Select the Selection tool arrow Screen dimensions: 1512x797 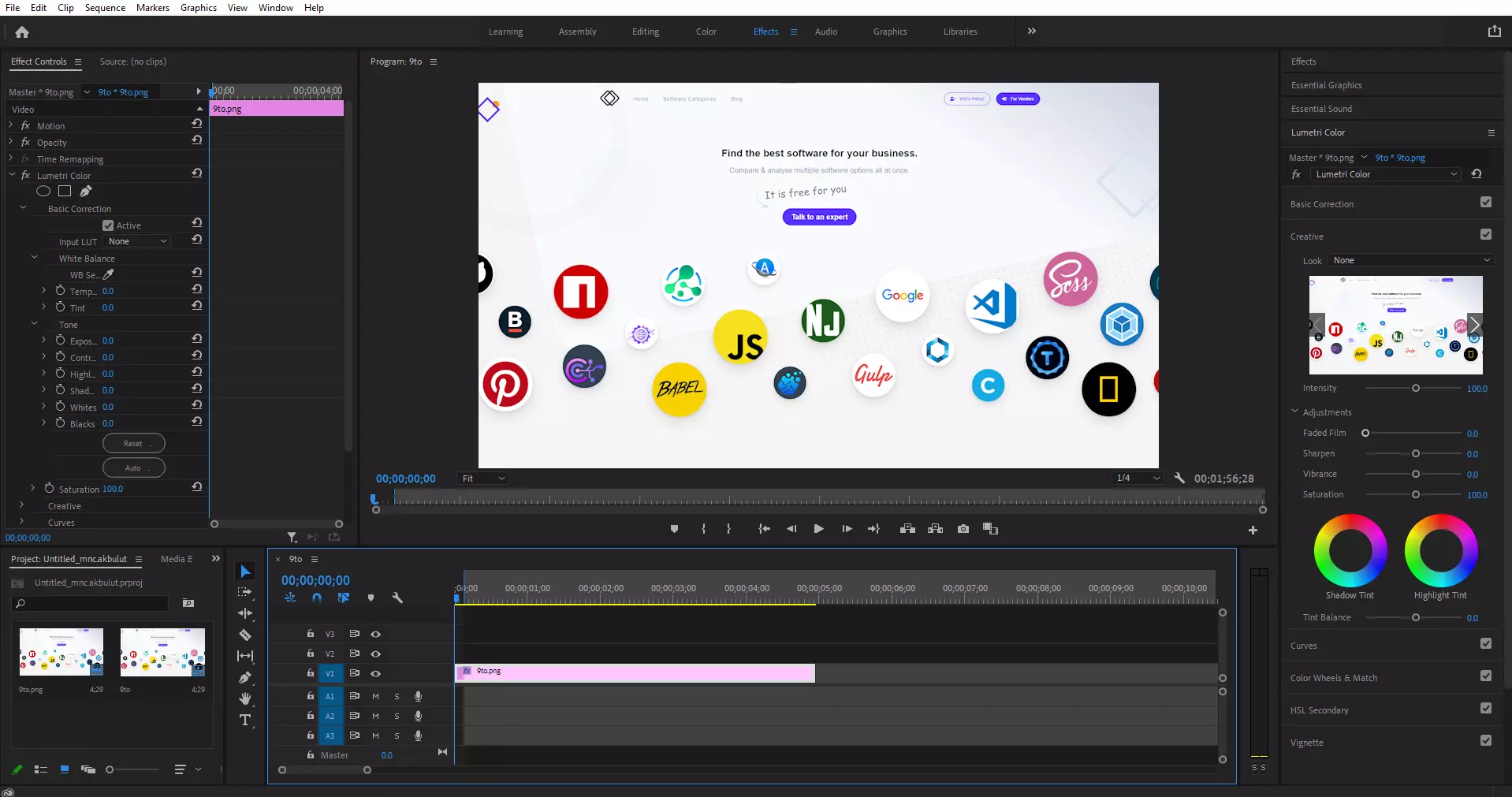coord(245,572)
